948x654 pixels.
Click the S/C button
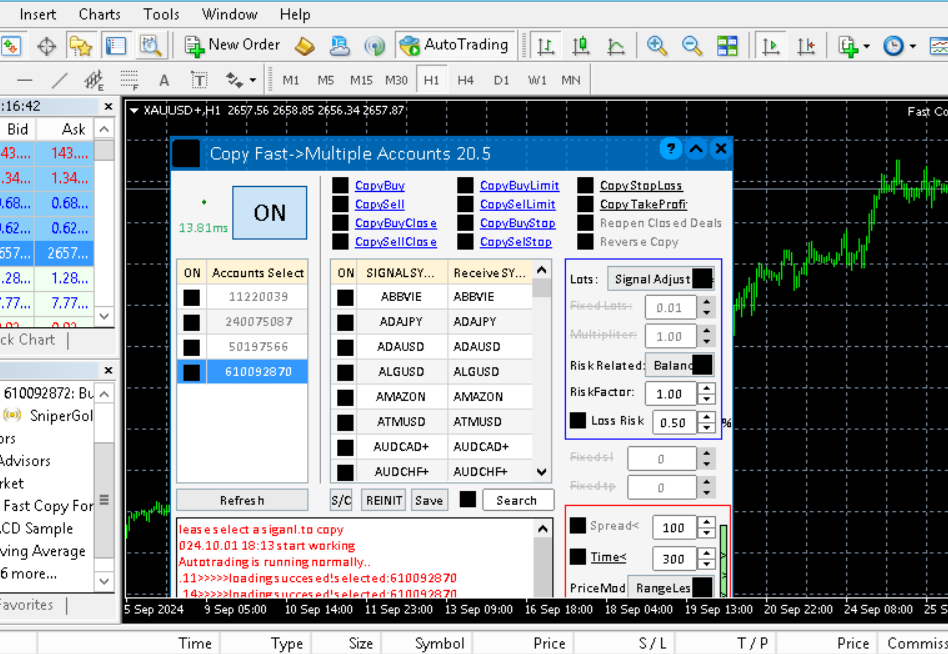(x=341, y=500)
